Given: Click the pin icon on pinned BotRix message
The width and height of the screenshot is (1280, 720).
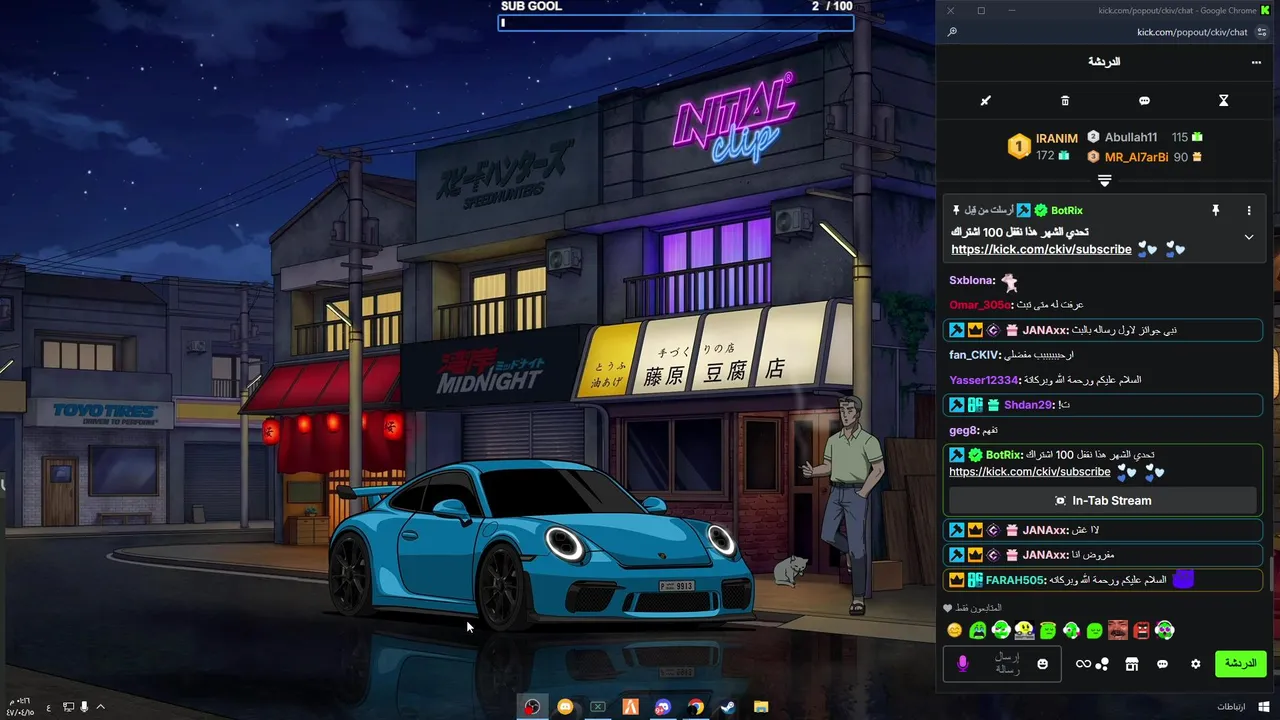Looking at the screenshot, I should (x=1216, y=210).
